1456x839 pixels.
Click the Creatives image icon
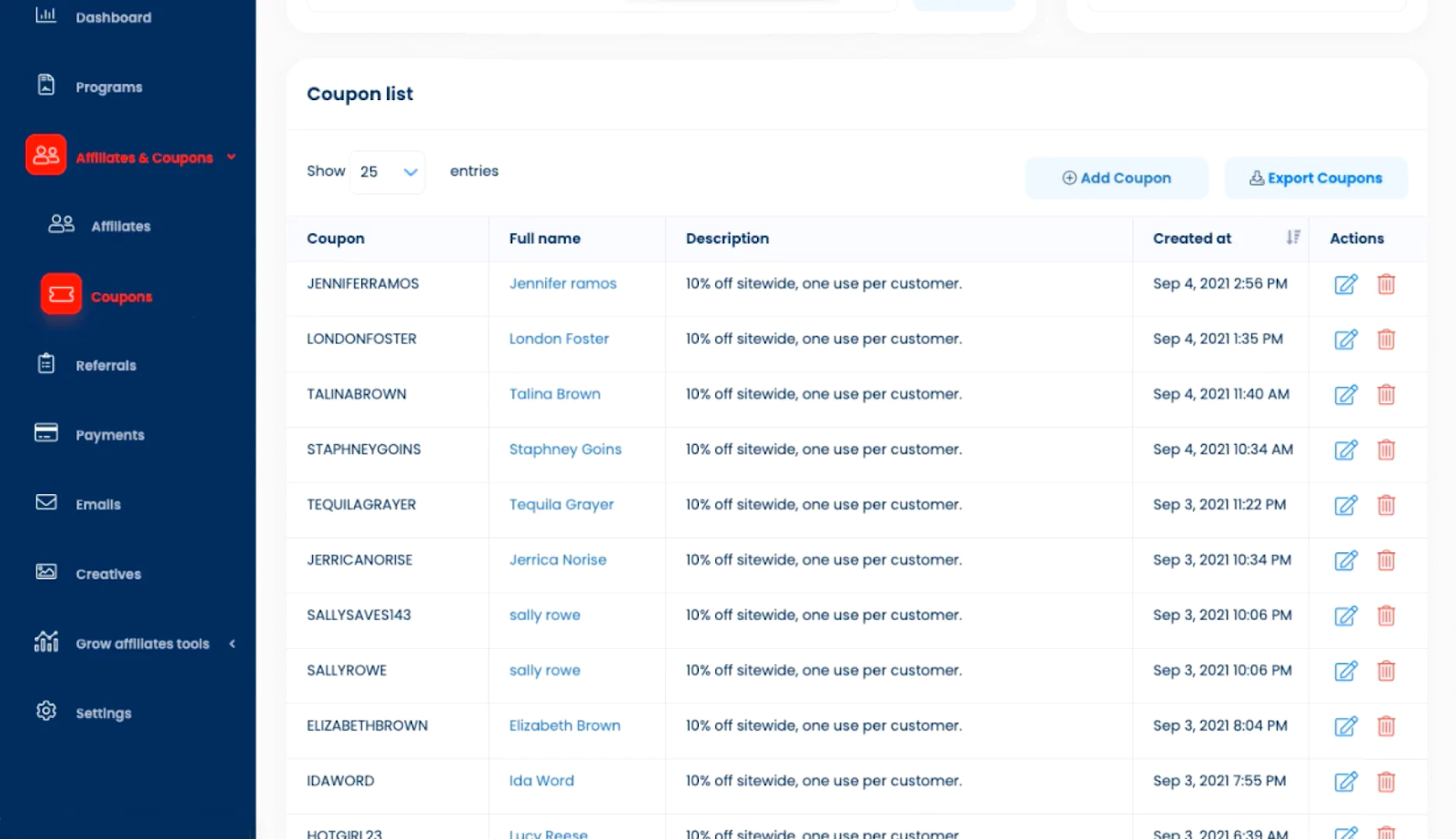pos(45,571)
